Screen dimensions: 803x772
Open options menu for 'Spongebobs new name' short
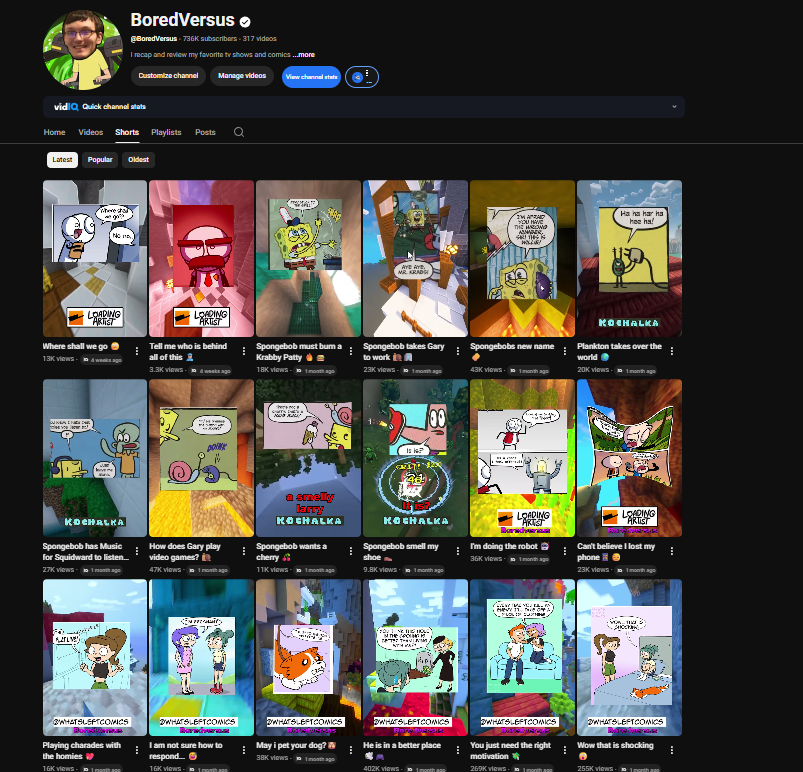click(565, 351)
